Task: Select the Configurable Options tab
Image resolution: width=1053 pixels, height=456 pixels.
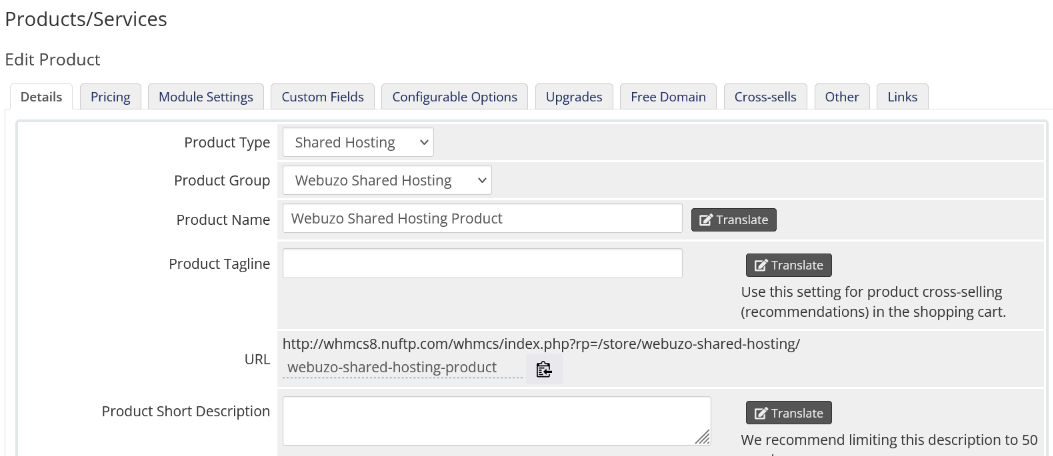Action: point(454,97)
